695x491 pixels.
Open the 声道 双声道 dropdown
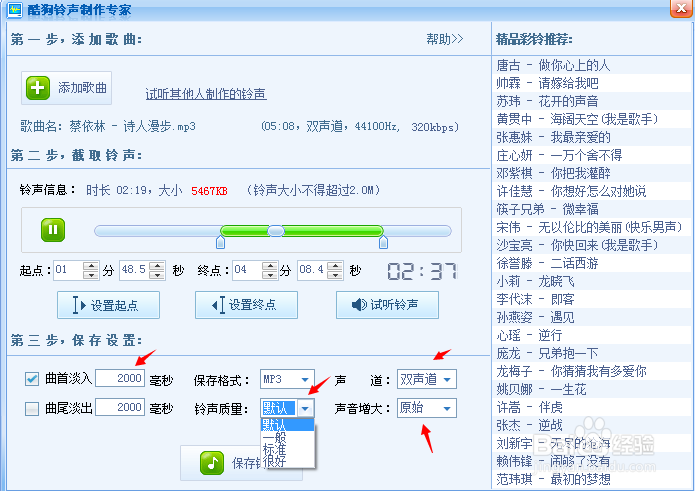tap(426, 379)
